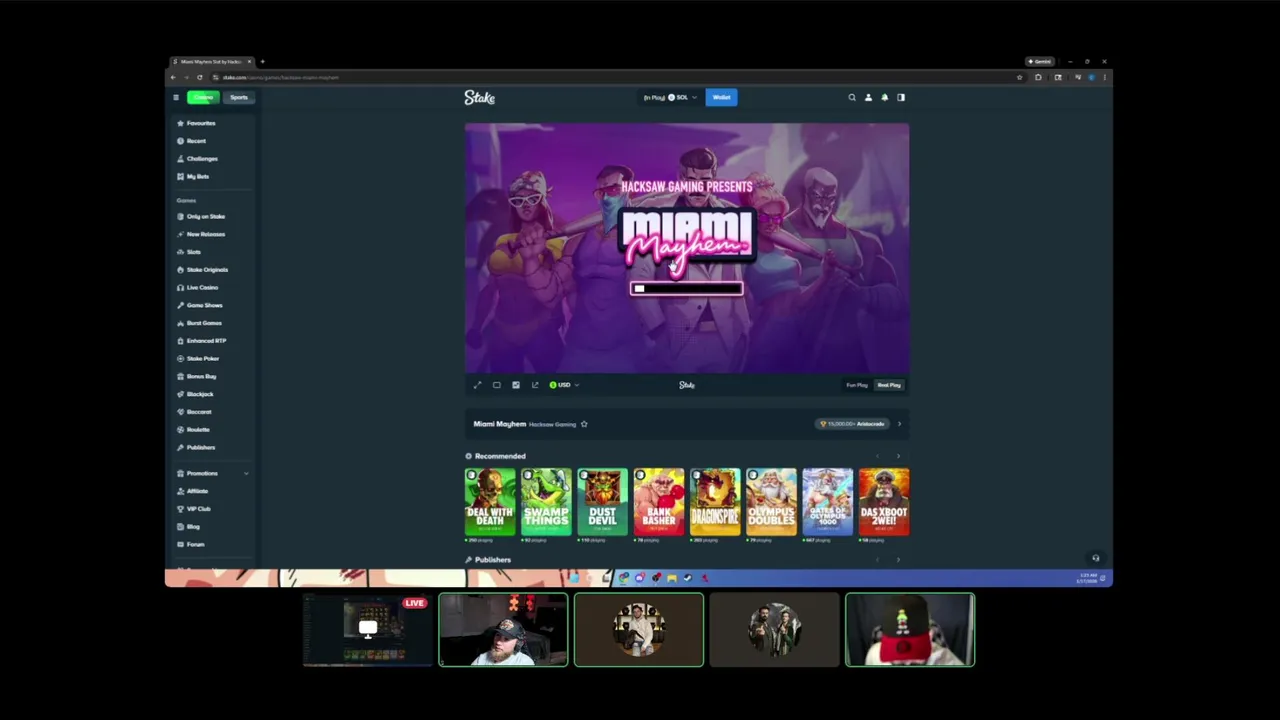Open the USD display currency dropdown

(563, 385)
